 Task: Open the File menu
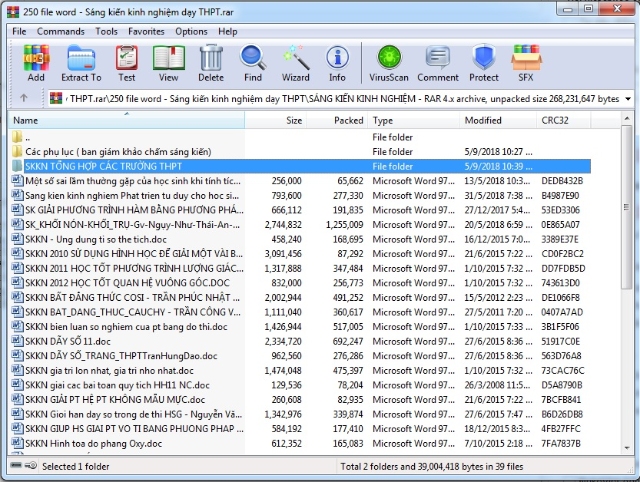(19, 31)
